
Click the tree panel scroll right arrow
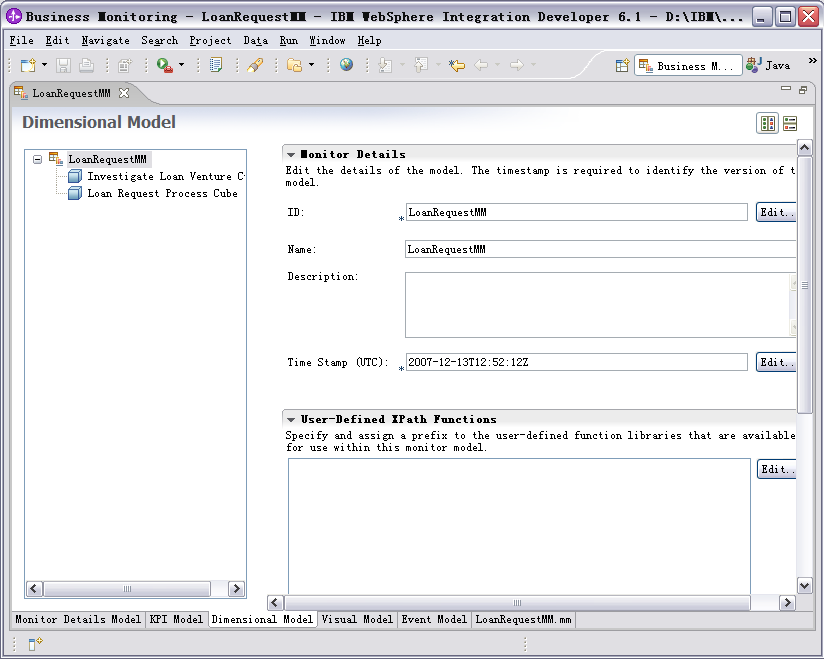[x=236, y=589]
